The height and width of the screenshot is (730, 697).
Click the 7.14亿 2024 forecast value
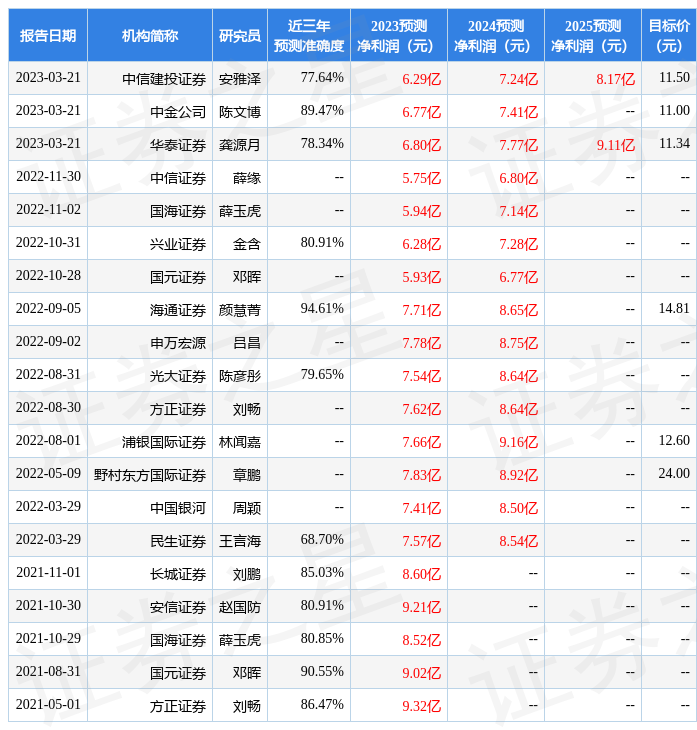[518, 211]
